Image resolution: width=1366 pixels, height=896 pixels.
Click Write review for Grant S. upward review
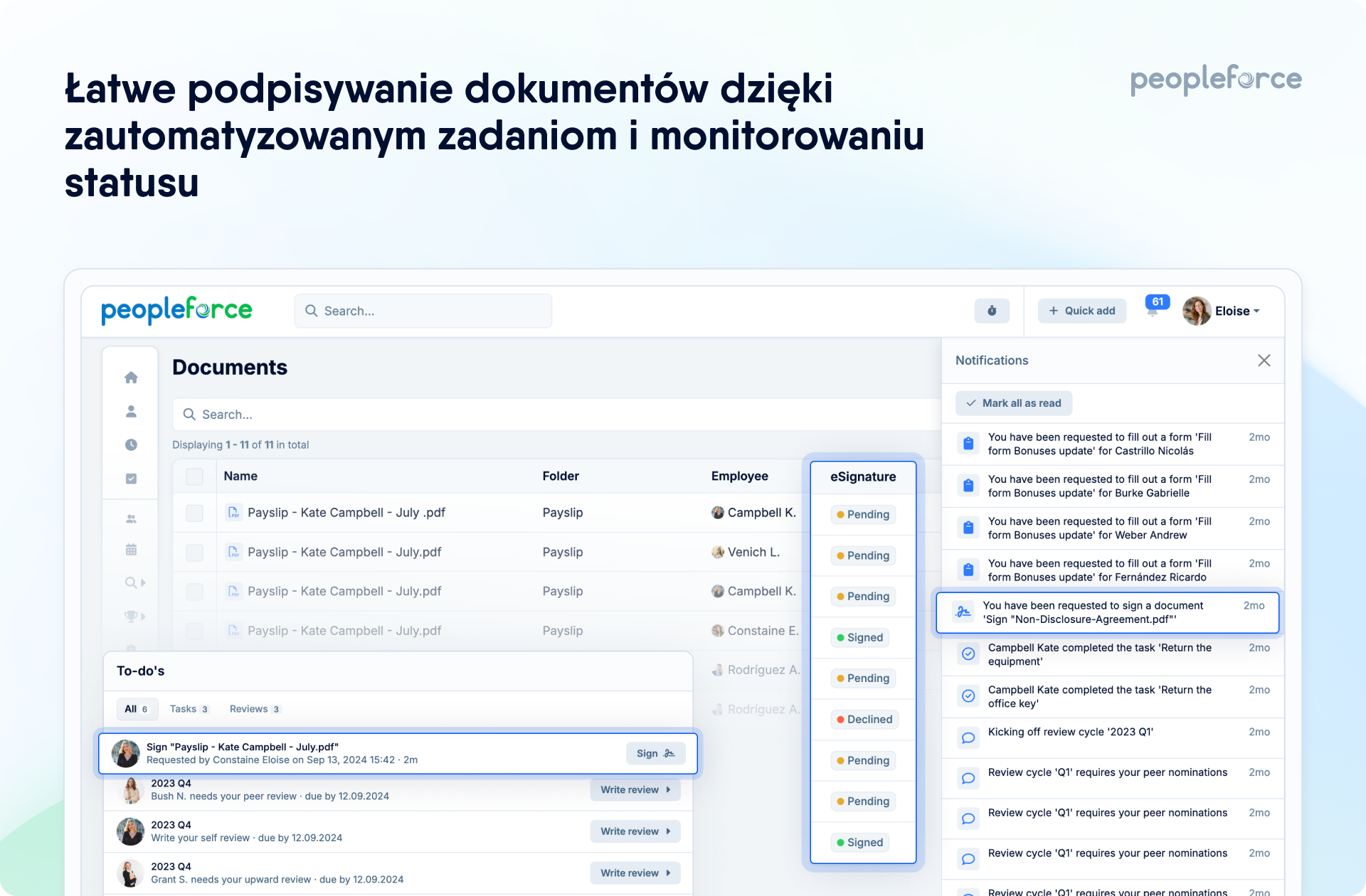pyautogui.click(x=635, y=873)
